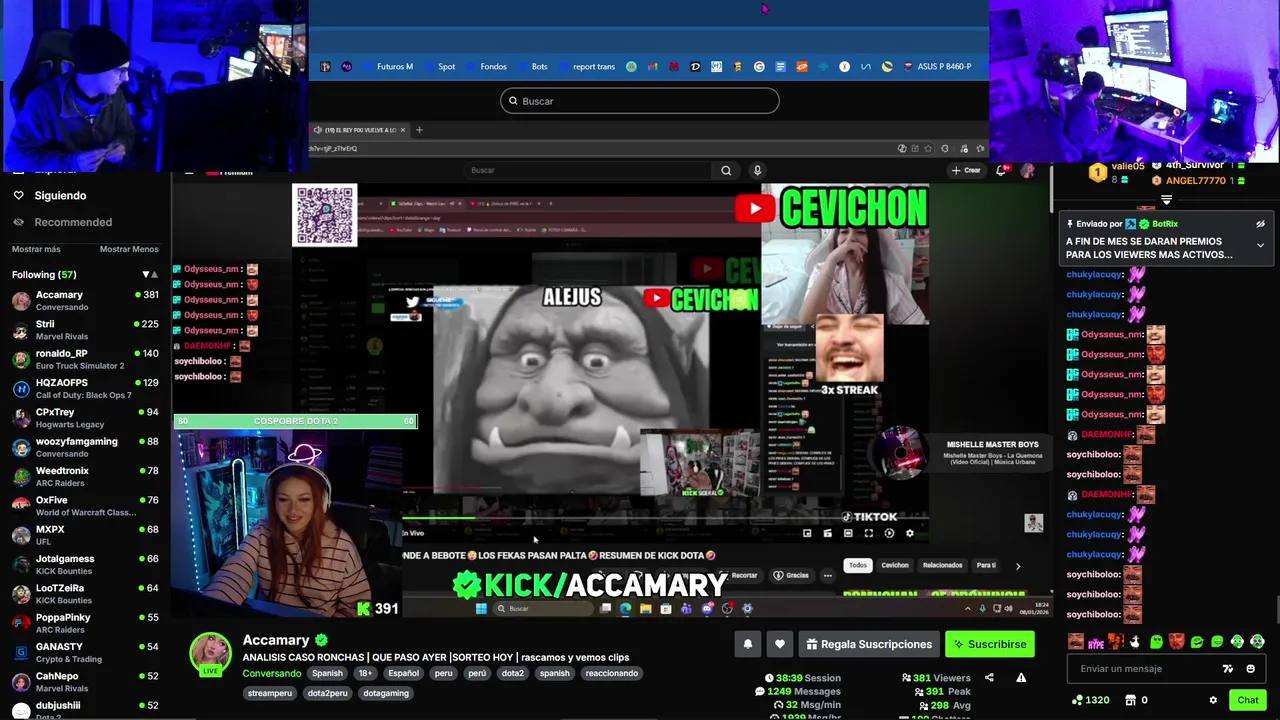Screen dimensions: 1280x720
Task: Open ronaldo_RP channel in Following list
Action: [85, 359]
